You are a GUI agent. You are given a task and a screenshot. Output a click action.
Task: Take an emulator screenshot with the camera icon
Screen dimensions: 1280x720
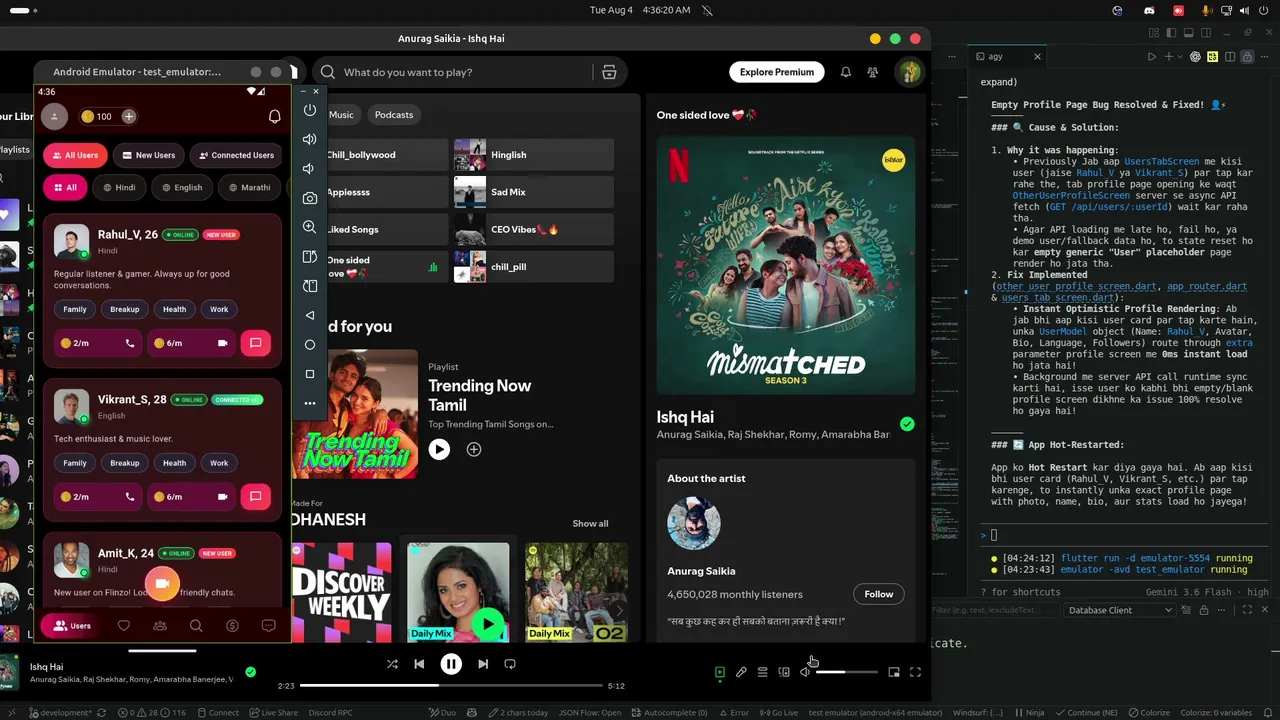[310, 198]
